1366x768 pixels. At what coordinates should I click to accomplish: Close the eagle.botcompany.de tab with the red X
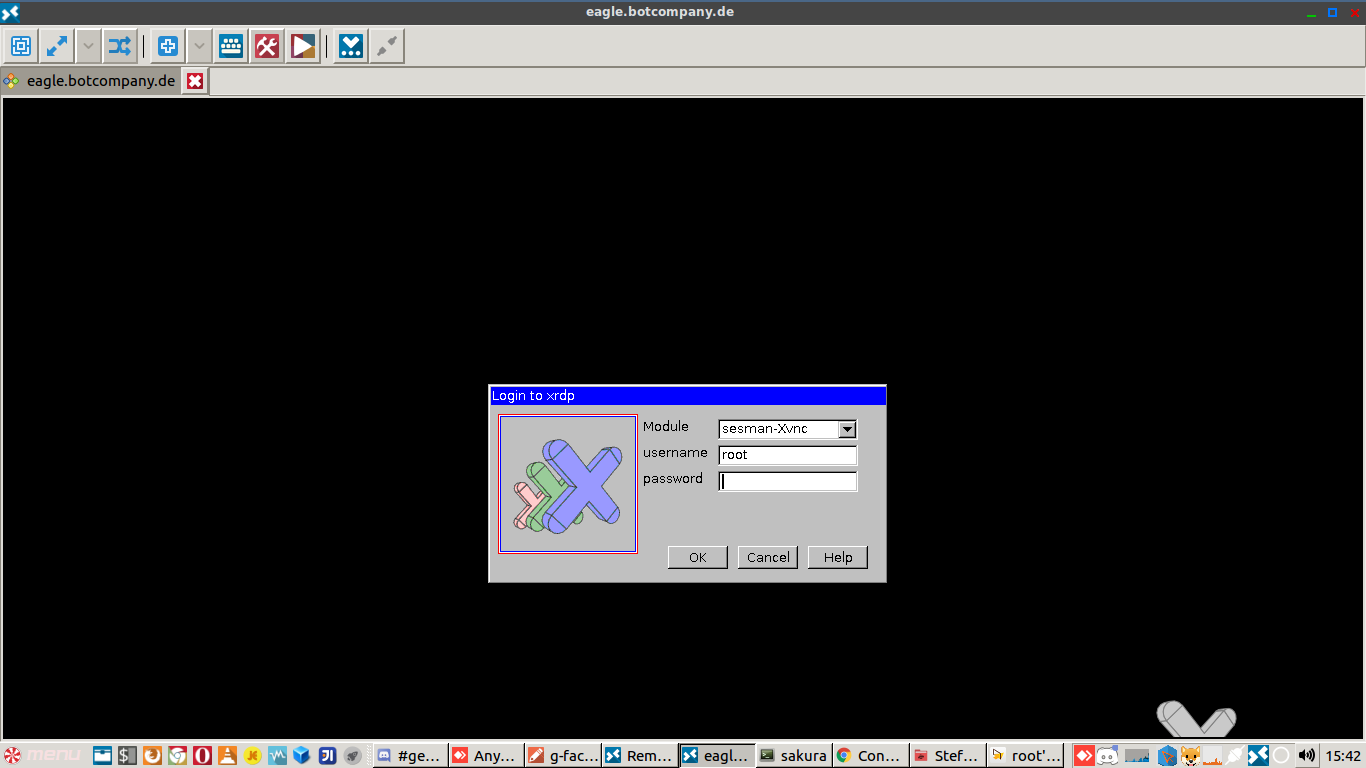196,81
